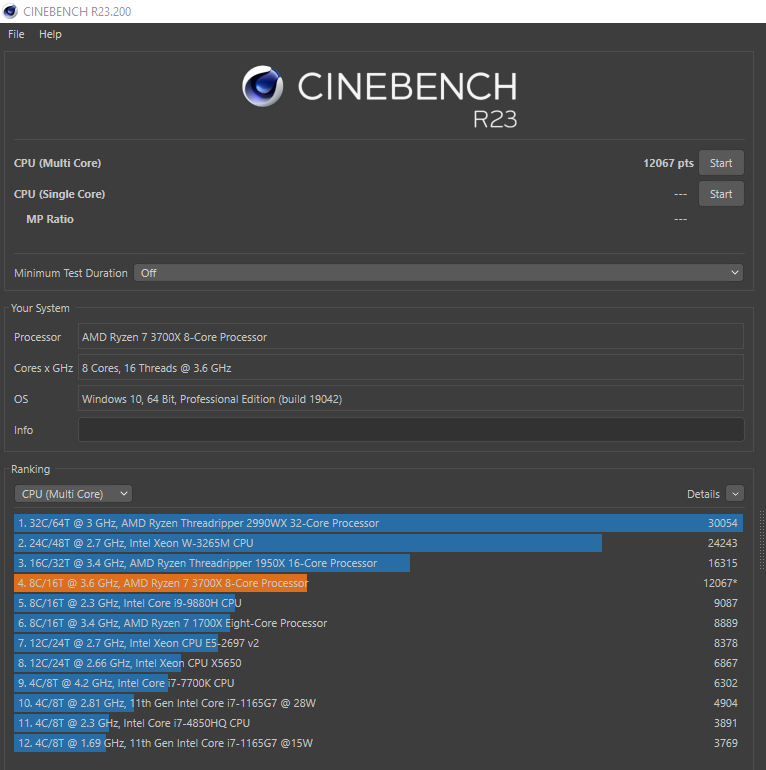Select the Core i7-4850HQ ranking row

[379, 723]
